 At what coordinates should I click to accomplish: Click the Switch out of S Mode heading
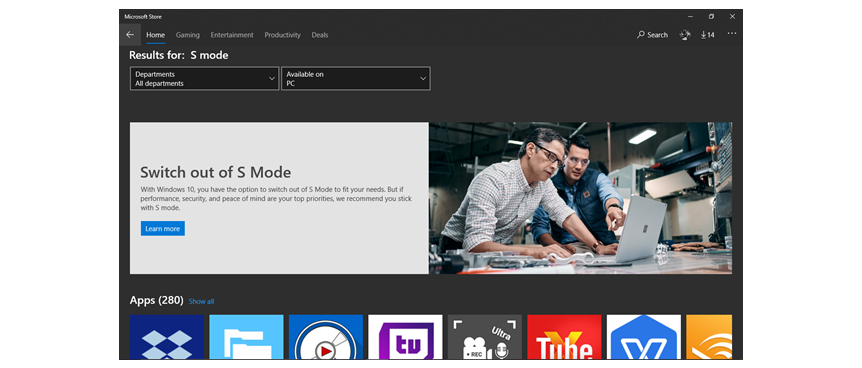click(x=216, y=172)
